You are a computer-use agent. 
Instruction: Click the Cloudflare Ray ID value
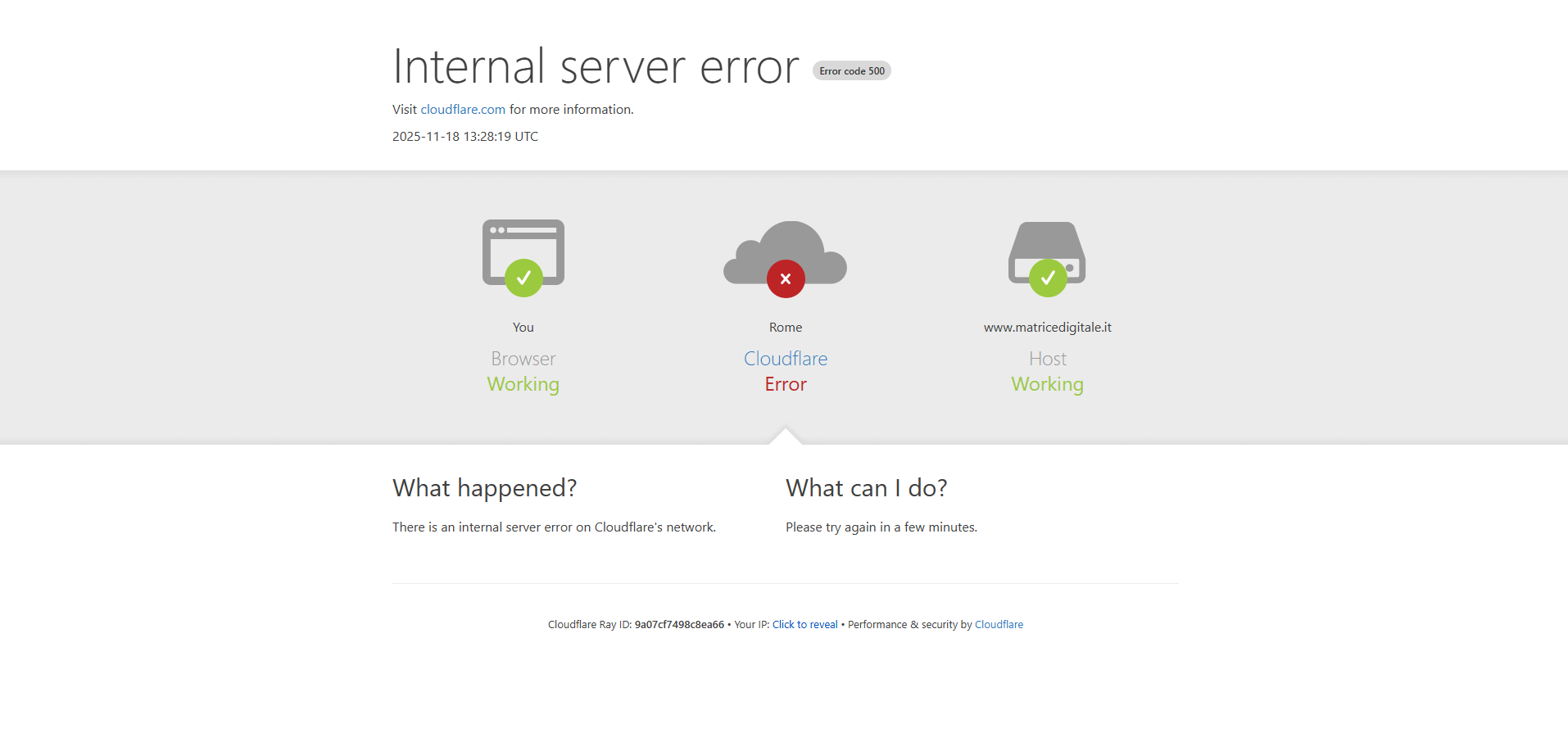point(679,625)
